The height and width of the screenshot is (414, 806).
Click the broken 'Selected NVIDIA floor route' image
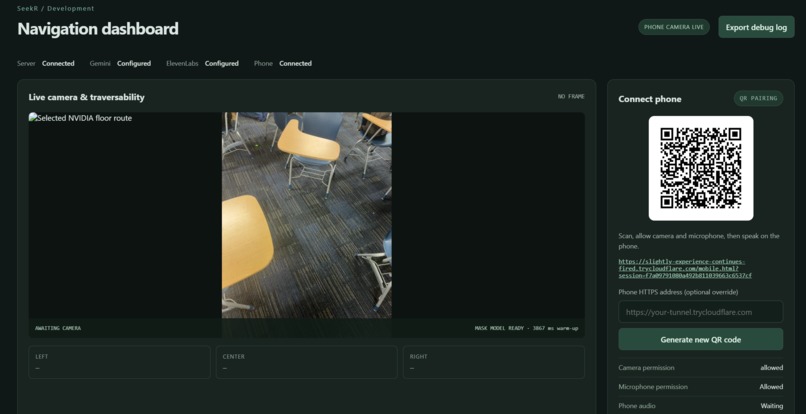[x=81, y=118]
